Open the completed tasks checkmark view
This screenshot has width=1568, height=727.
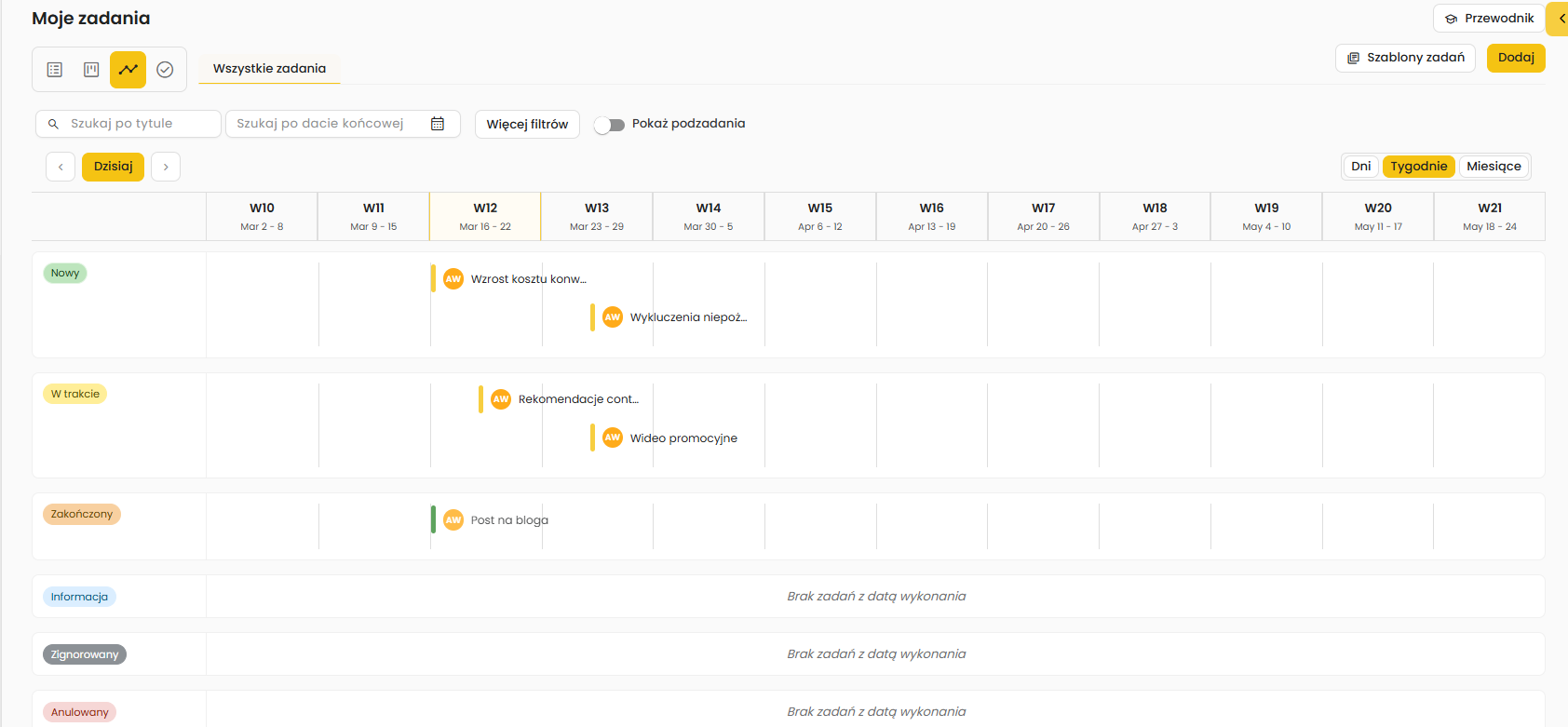(x=165, y=70)
